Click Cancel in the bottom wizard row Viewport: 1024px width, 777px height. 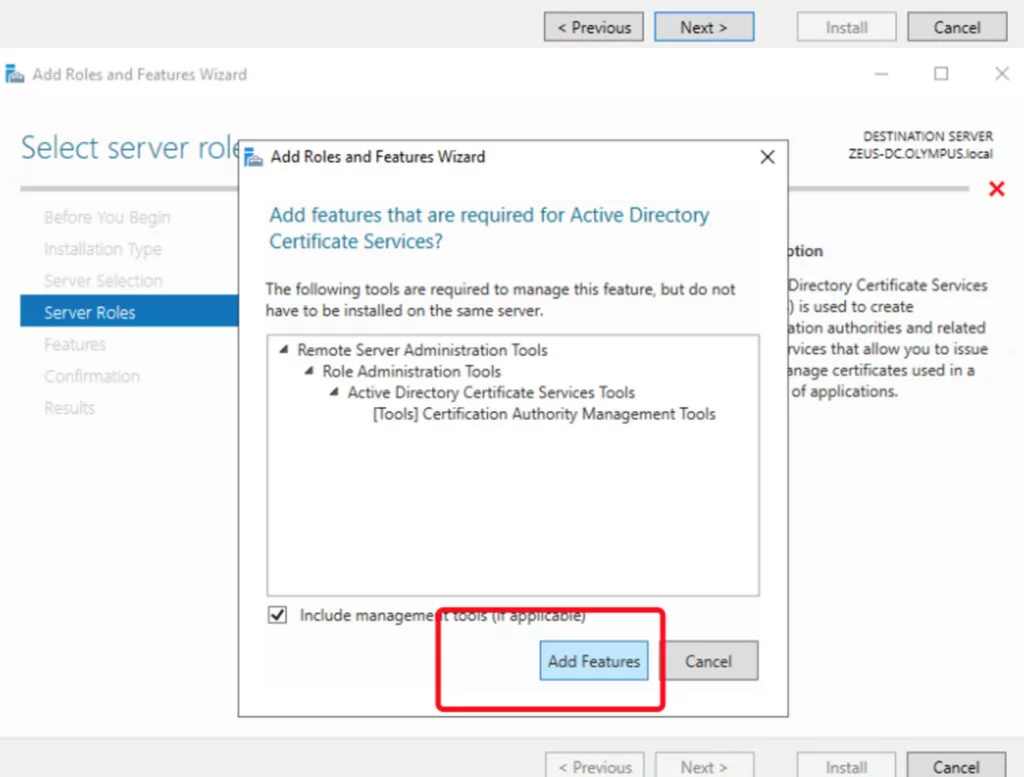tap(956, 765)
